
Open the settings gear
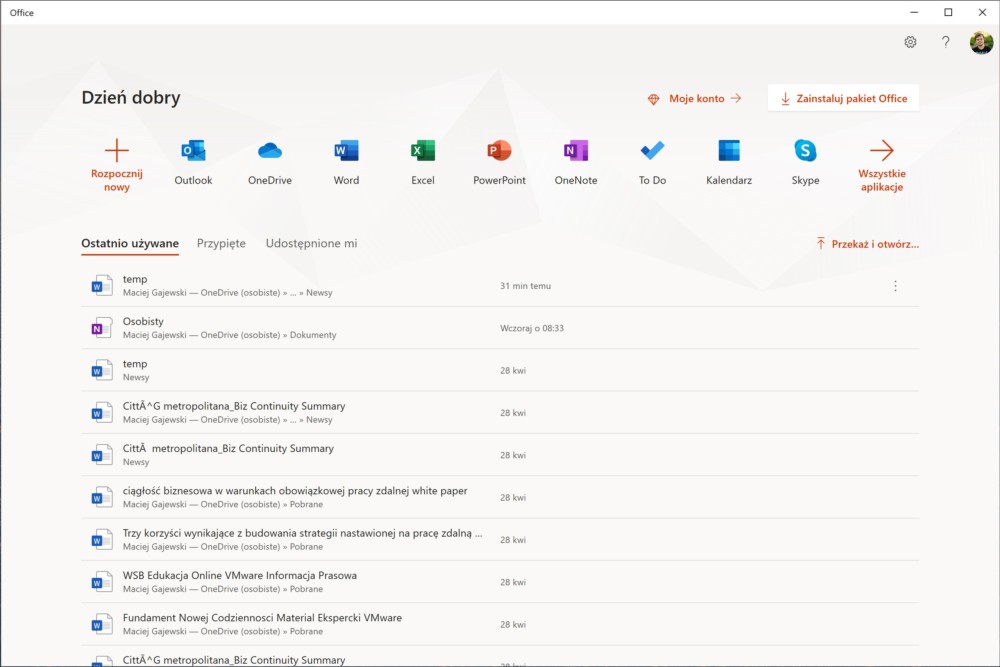(x=910, y=42)
